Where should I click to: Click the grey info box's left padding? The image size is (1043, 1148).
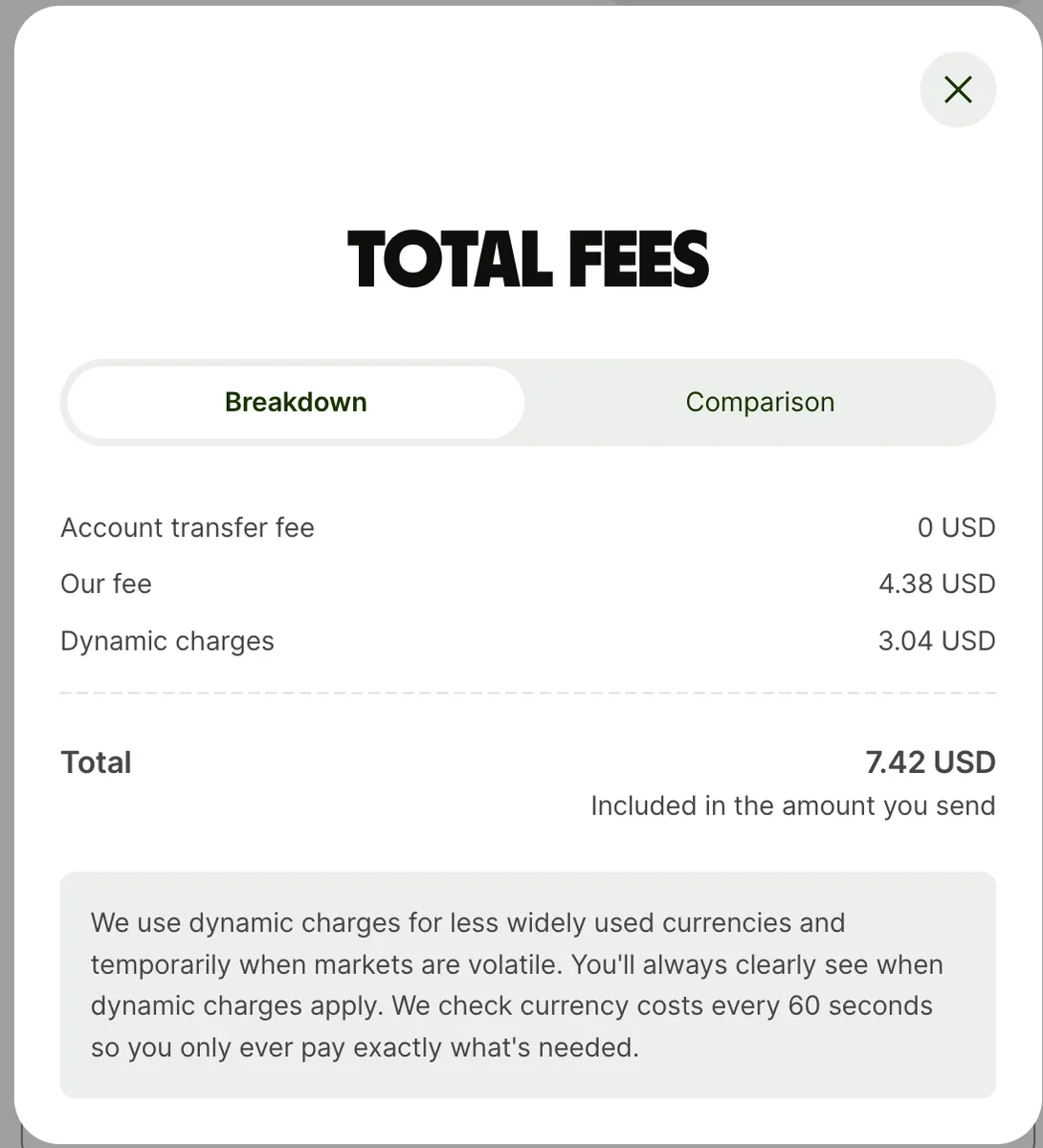tap(75, 985)
